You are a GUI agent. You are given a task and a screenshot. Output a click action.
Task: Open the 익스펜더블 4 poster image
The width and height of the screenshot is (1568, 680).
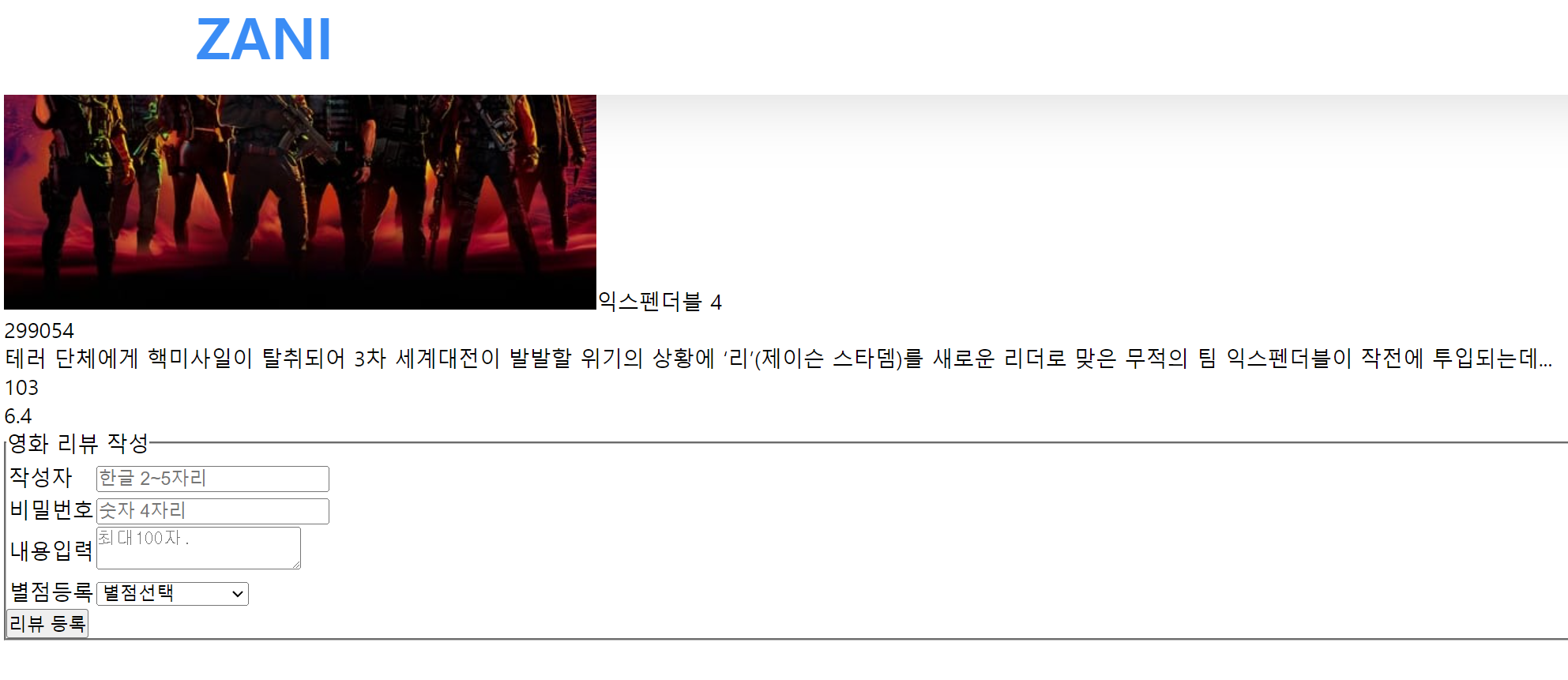300,202
